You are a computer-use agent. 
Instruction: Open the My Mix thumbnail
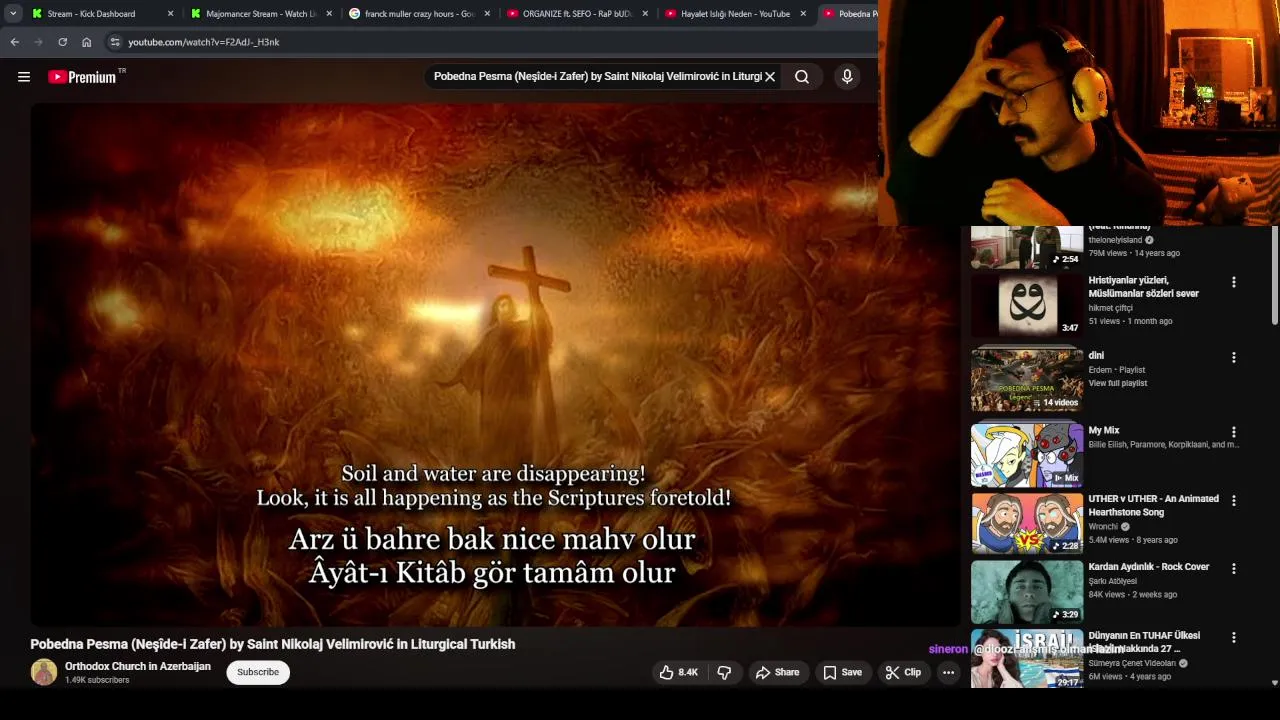(x=1027, y=455)
